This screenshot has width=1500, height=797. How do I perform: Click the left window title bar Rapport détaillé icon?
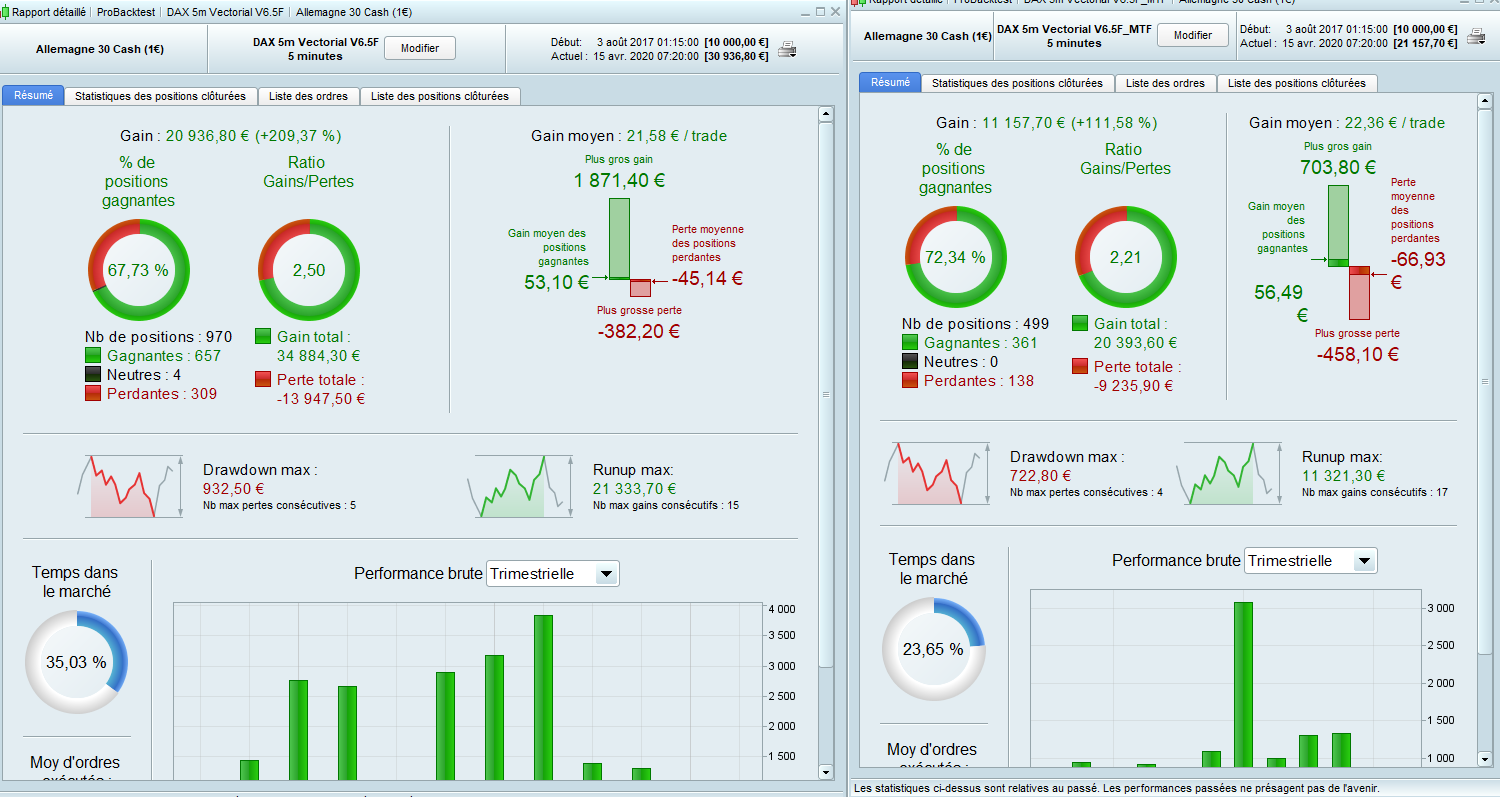coord(6,12)
